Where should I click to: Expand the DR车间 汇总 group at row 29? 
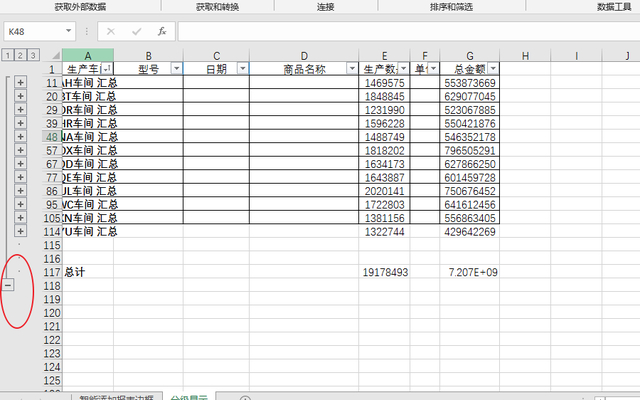[x=20, y=109]
